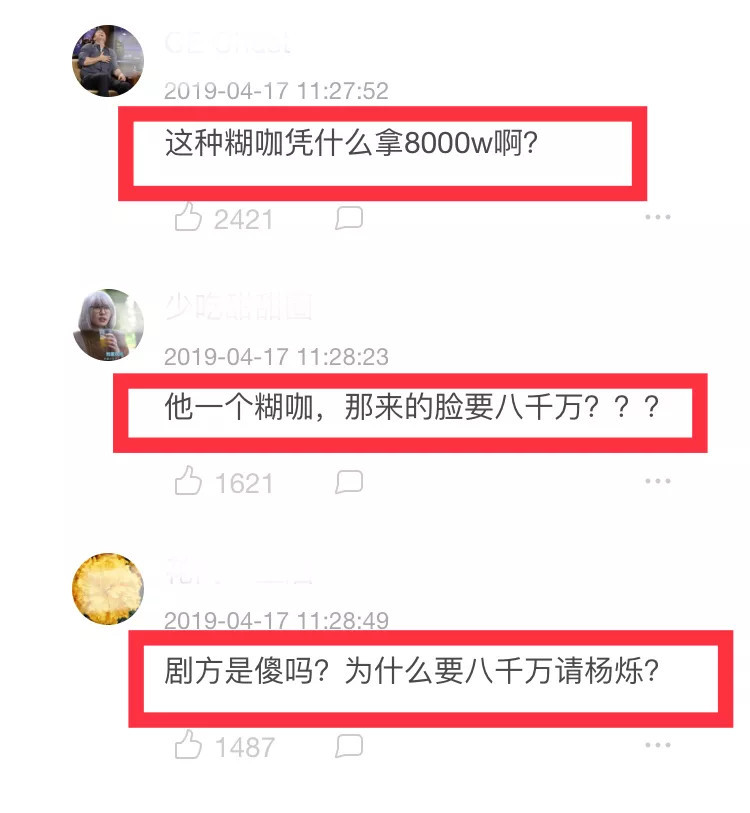Viewport: 750px width, 813px height.
Task: Reply to the 杨烁 comment
Action: pyautogui.click(x=349, y=746)
